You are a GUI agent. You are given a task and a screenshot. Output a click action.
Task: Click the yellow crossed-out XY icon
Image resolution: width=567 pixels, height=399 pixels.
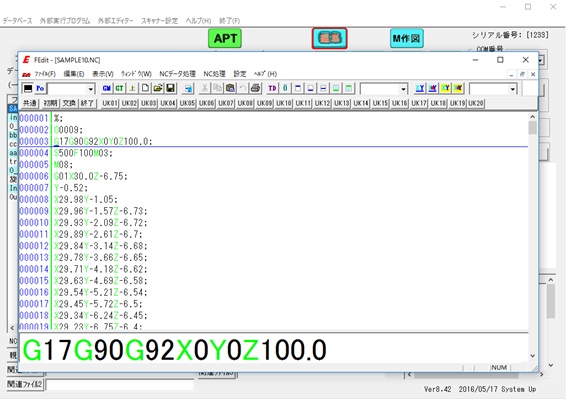click(458, 88)
